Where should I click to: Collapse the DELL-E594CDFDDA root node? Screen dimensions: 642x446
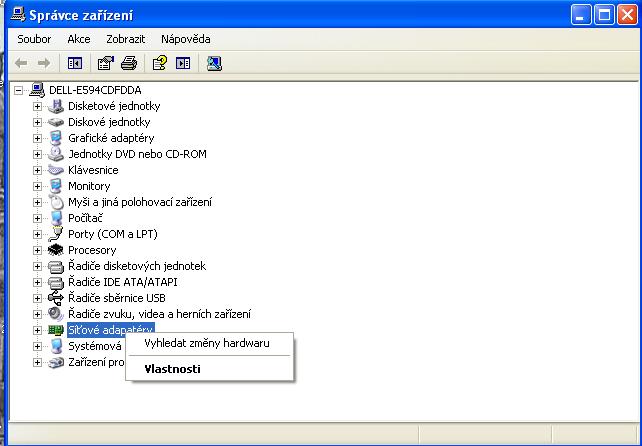18,90
